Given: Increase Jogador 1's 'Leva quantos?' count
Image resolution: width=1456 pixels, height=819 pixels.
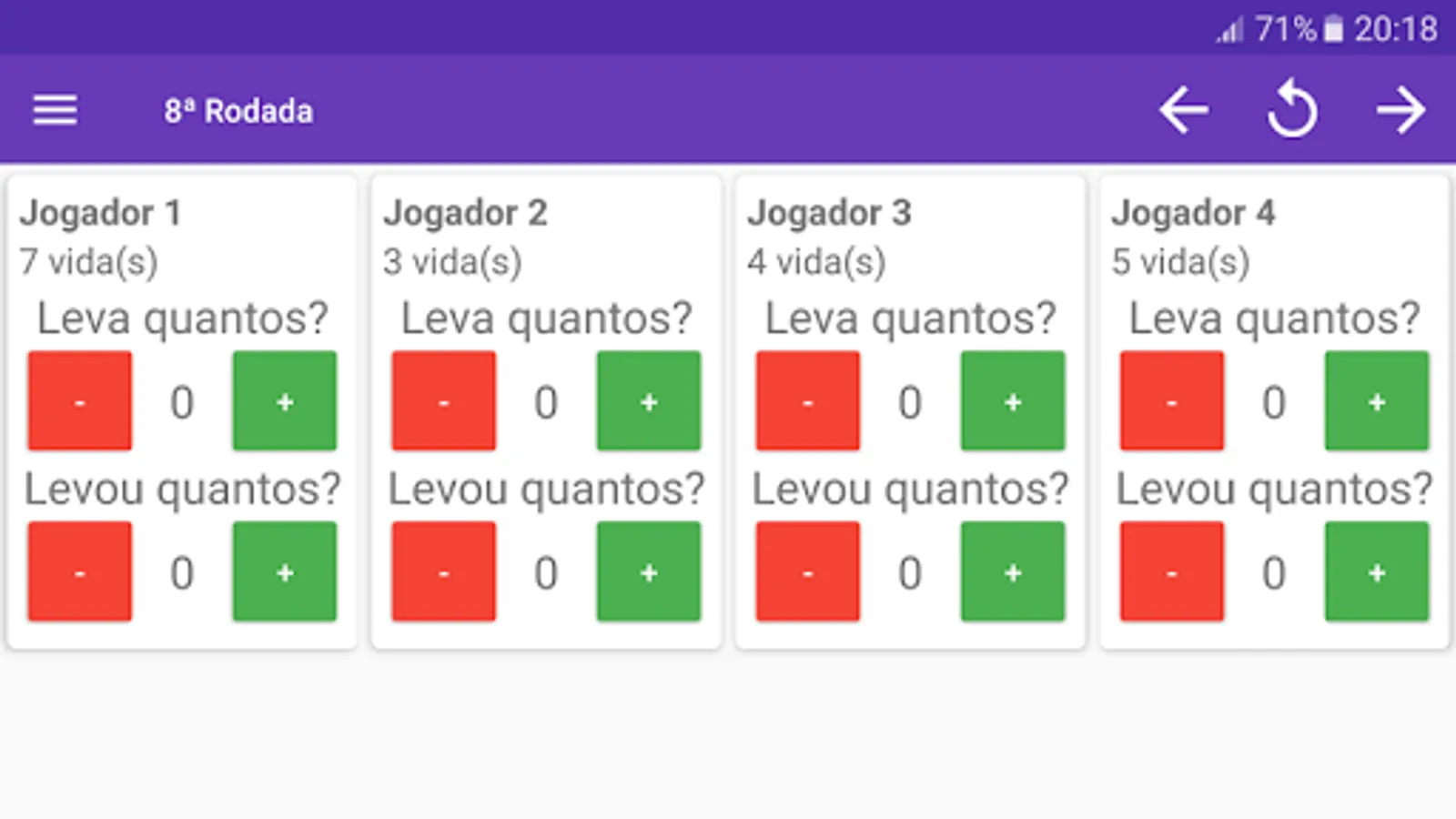Looking at the screenshot, I should click(x=284, y=400).
